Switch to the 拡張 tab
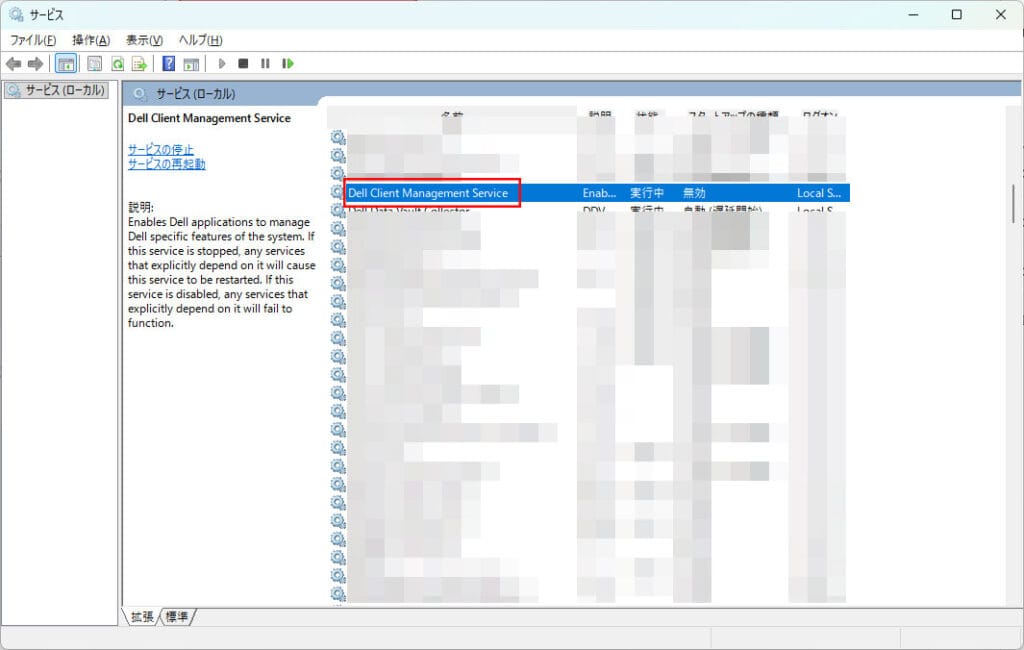Viewport: 1024px width, 650px height. (142, 617)
